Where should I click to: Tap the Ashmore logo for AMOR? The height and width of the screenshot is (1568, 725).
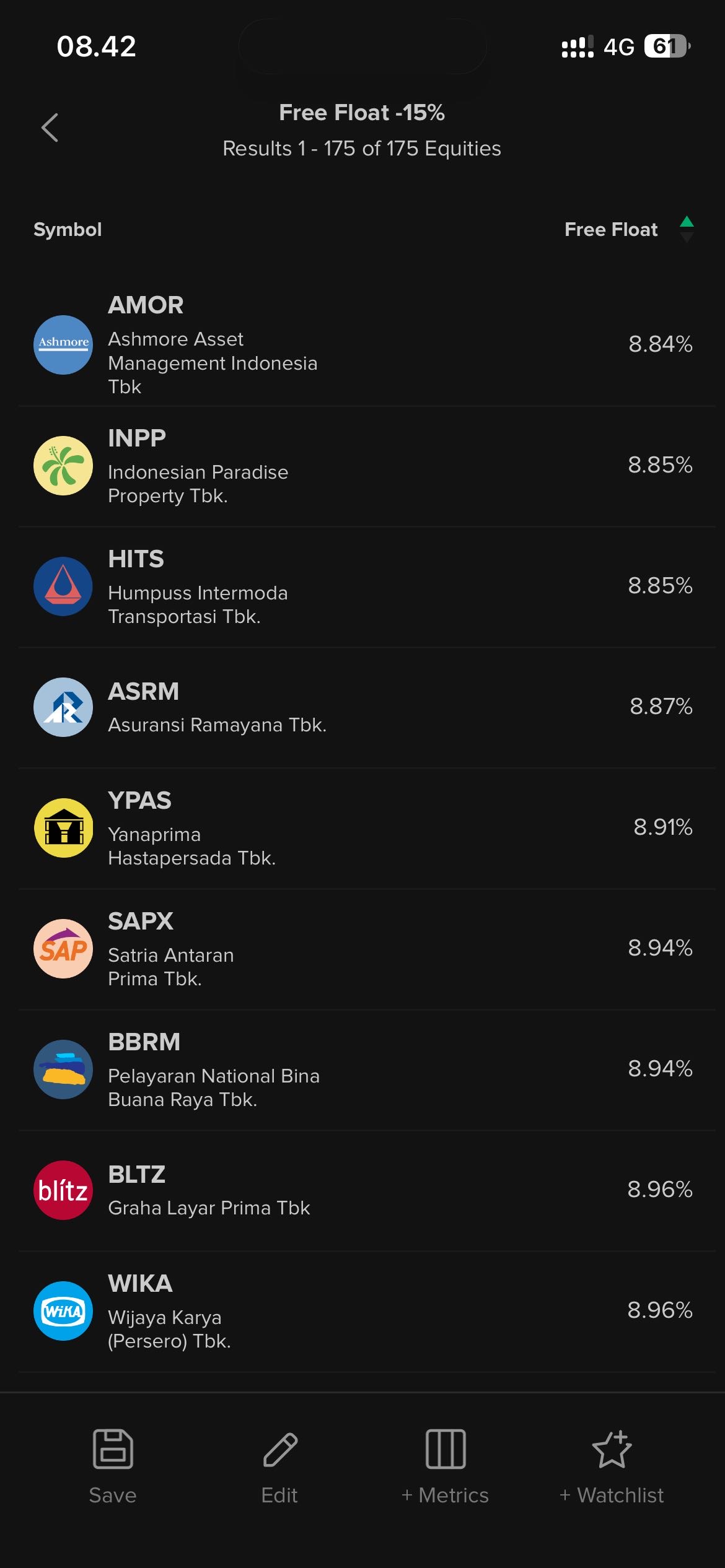pos(63,345)
